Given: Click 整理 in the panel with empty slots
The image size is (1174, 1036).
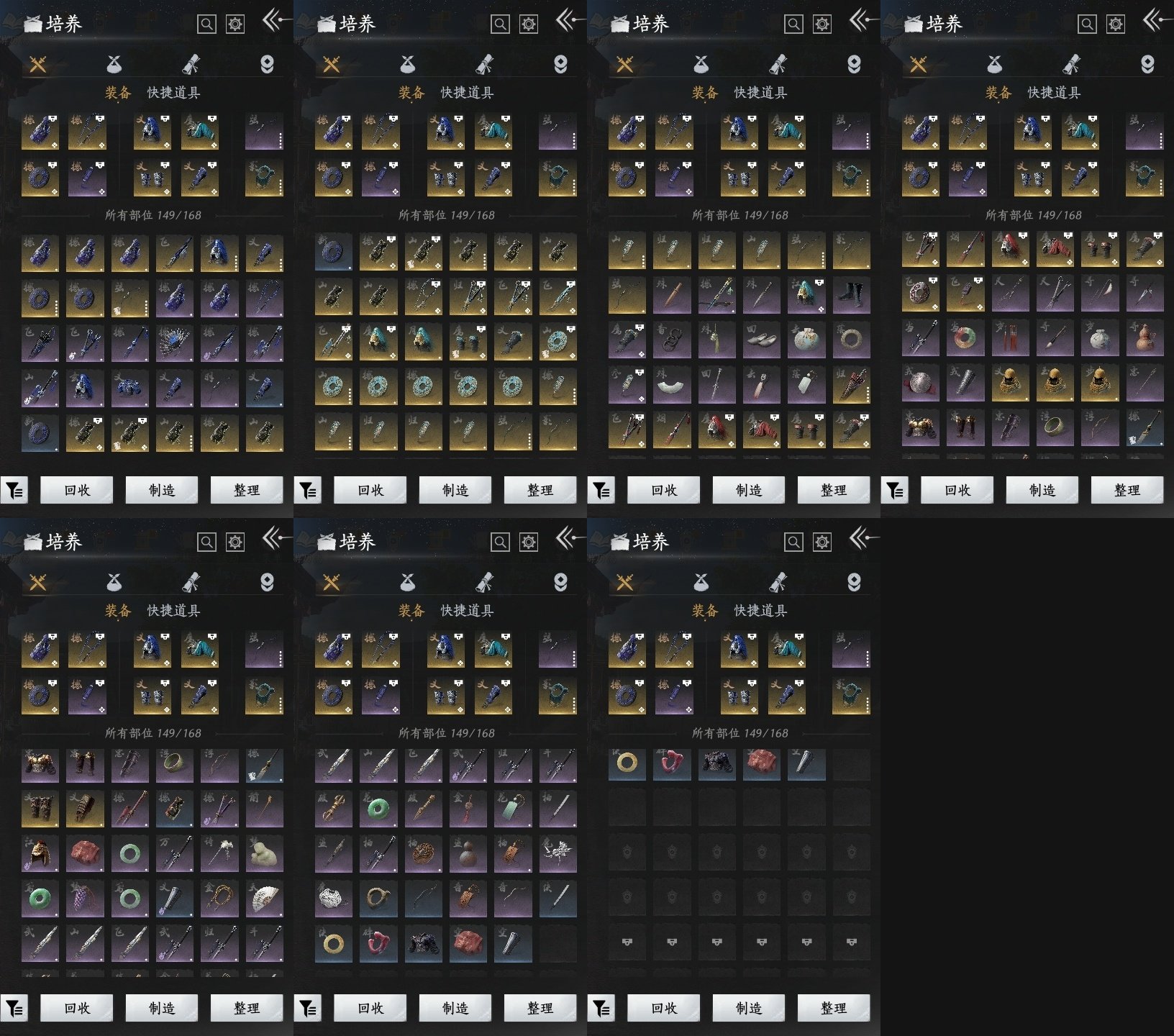Looking at the screenshot, I should [x=833, y=1009].
